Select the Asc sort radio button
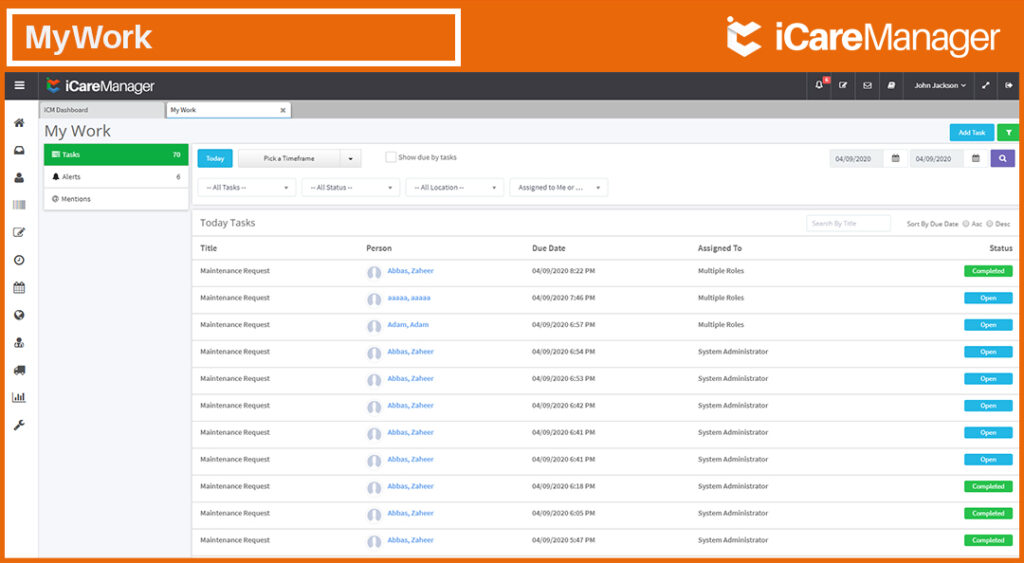This screenshot has height=563, width=1024. tap(966, 223)
